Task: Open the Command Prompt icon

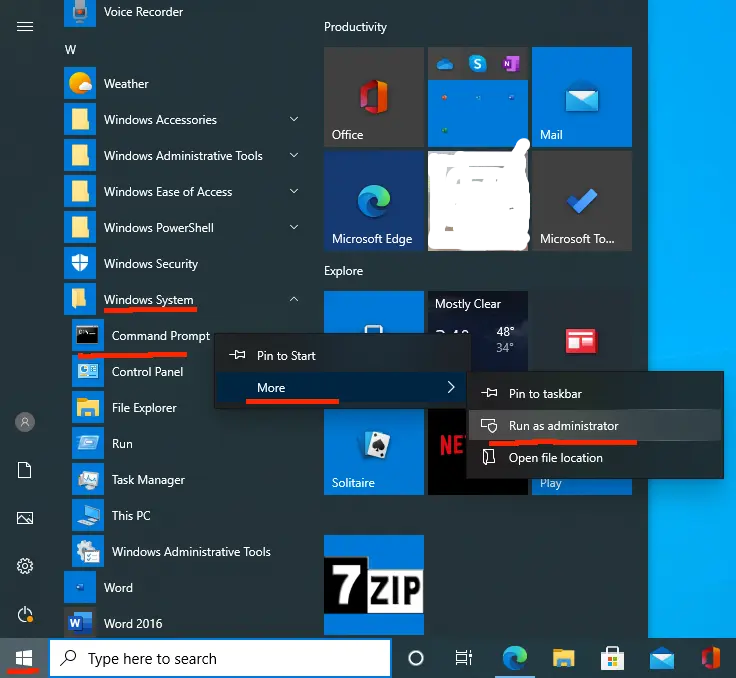Action: tap(88, 335)
